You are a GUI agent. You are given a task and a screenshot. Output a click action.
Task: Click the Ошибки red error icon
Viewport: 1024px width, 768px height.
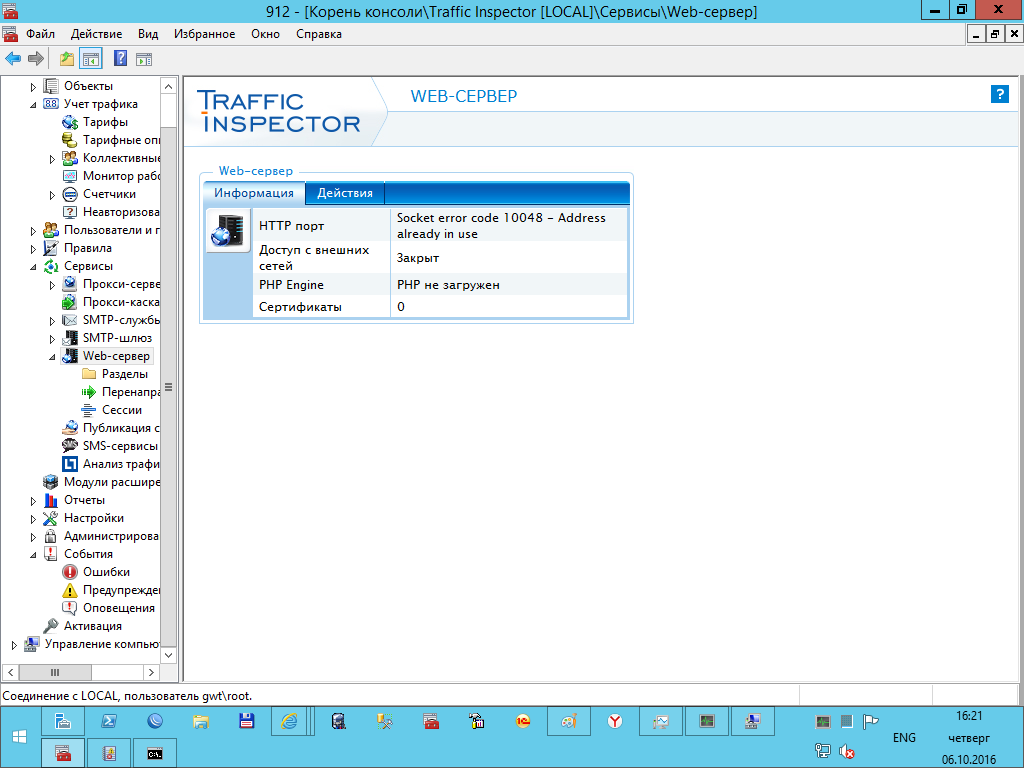pyautogui.click(x=70, y=572)
